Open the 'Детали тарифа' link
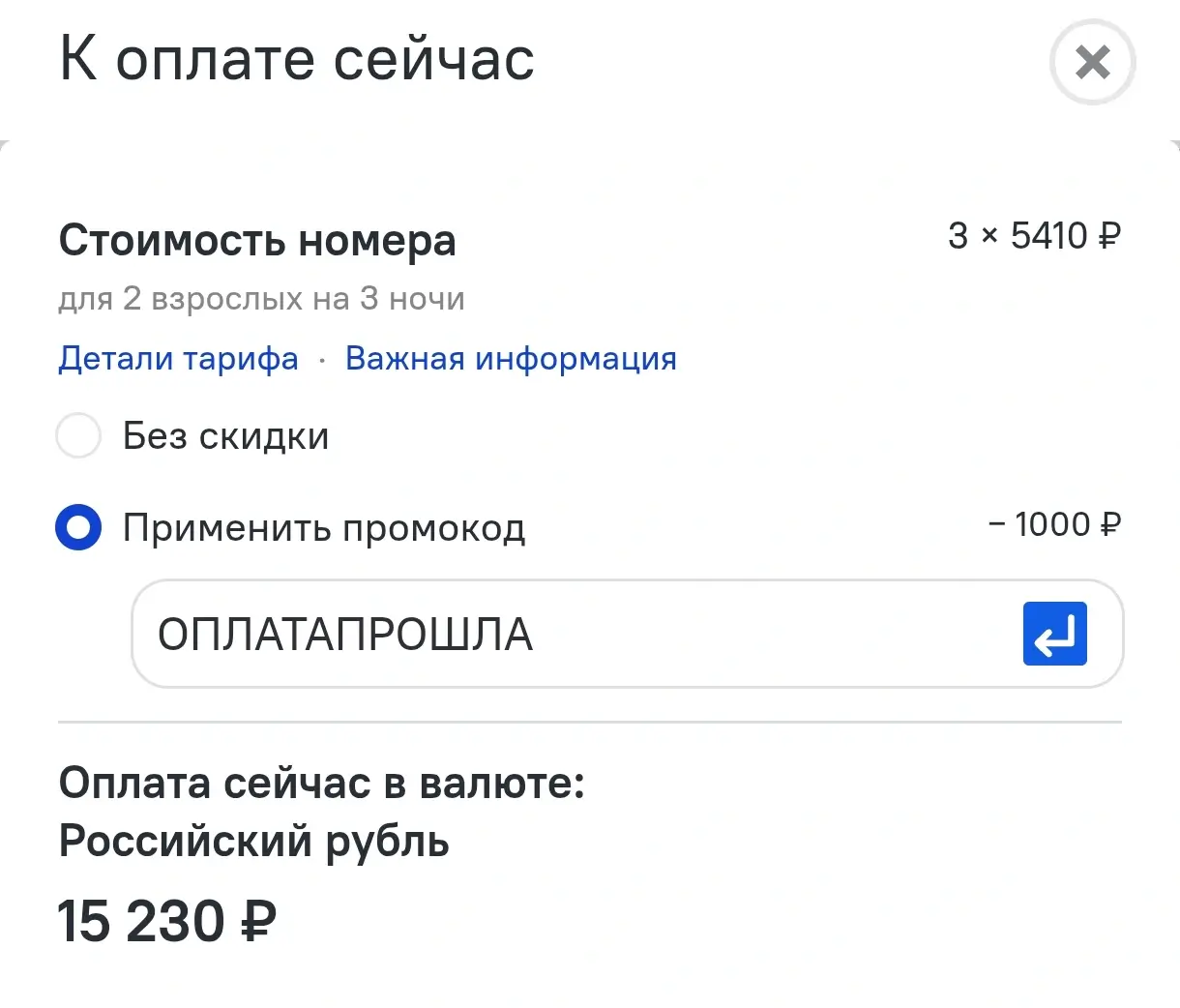This screenshot has width=1180, height=1008. point(179,359)
